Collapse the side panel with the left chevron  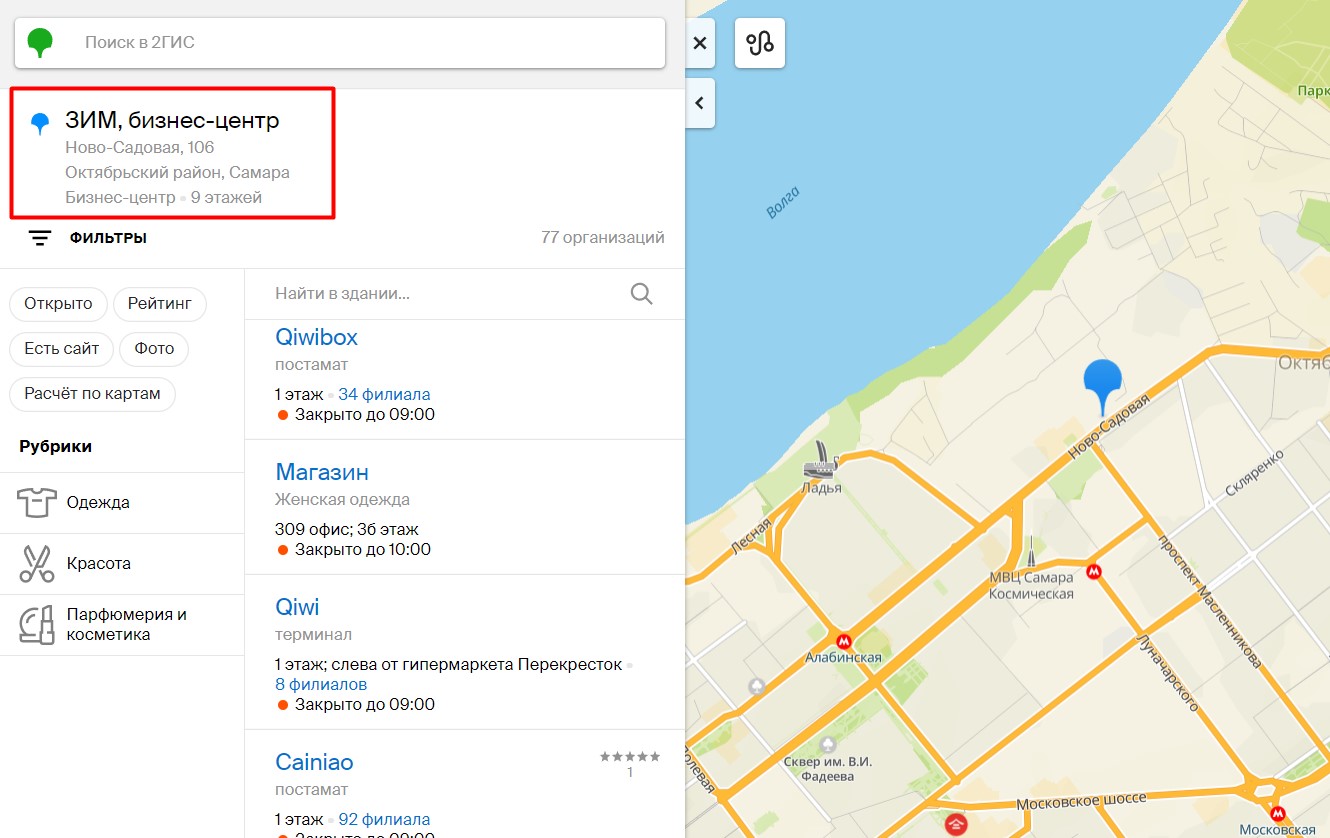pyautogui.click(x=700, y=103)
